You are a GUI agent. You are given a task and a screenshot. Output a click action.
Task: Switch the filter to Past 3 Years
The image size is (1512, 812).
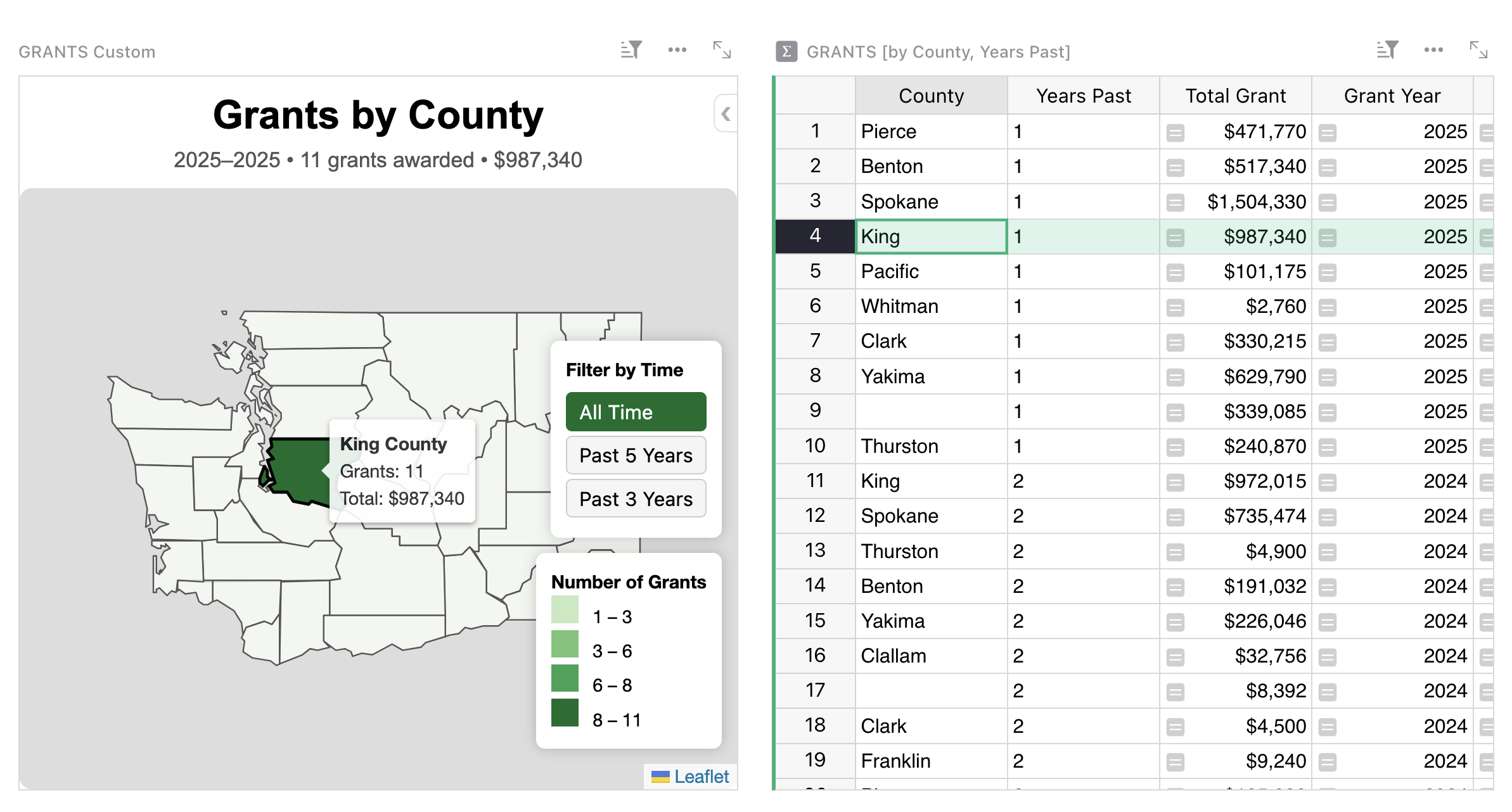tap(636, 499)
